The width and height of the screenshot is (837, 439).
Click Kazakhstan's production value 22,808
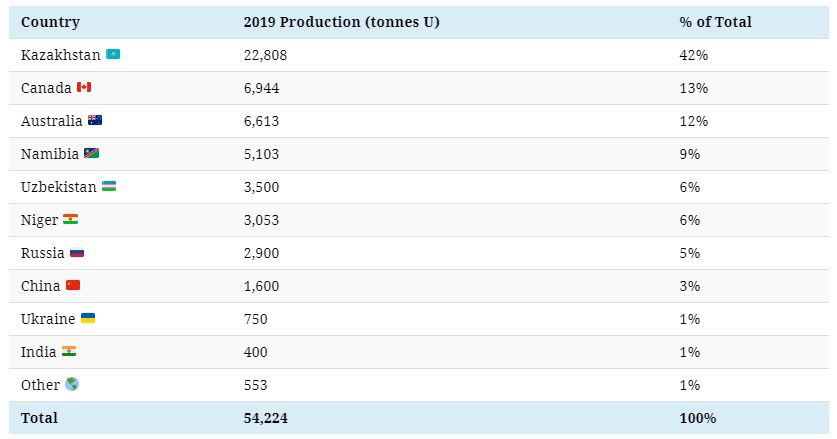point(265,55)
